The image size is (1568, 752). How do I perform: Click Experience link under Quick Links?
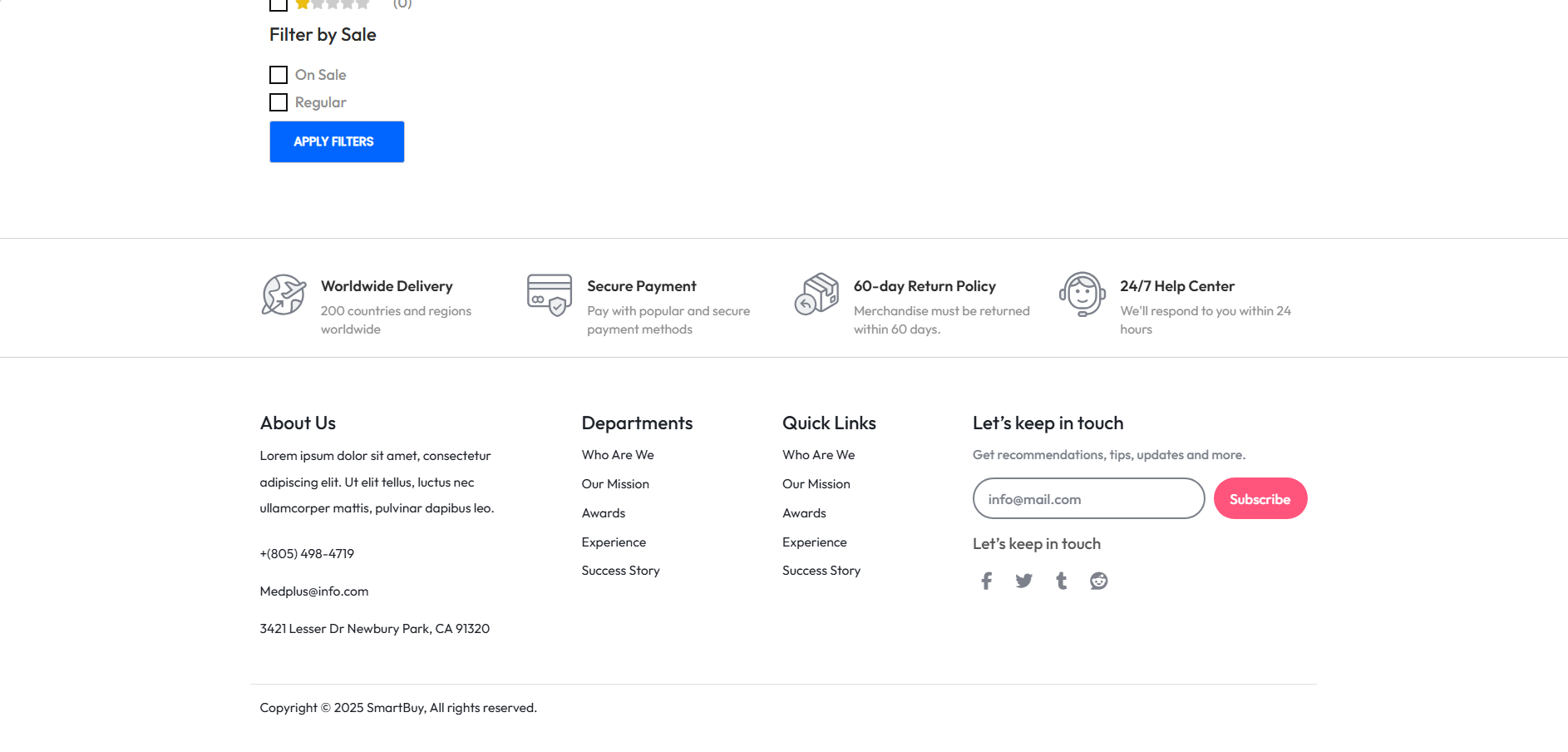coord(814,542)
